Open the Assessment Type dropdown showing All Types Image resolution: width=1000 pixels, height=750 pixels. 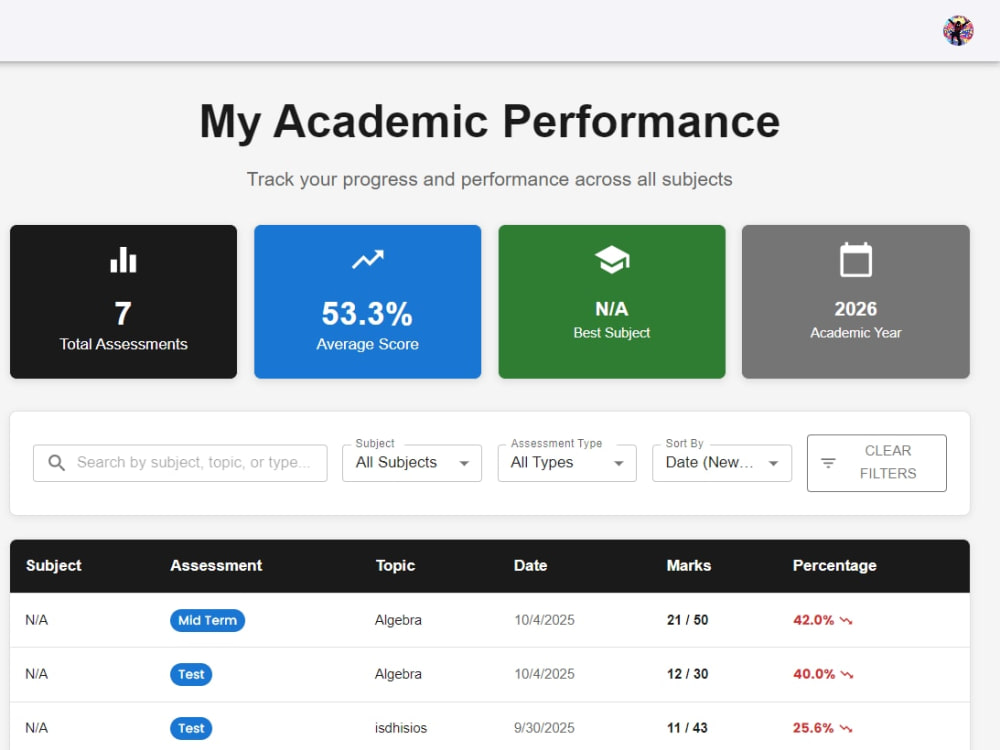[567, 463]
